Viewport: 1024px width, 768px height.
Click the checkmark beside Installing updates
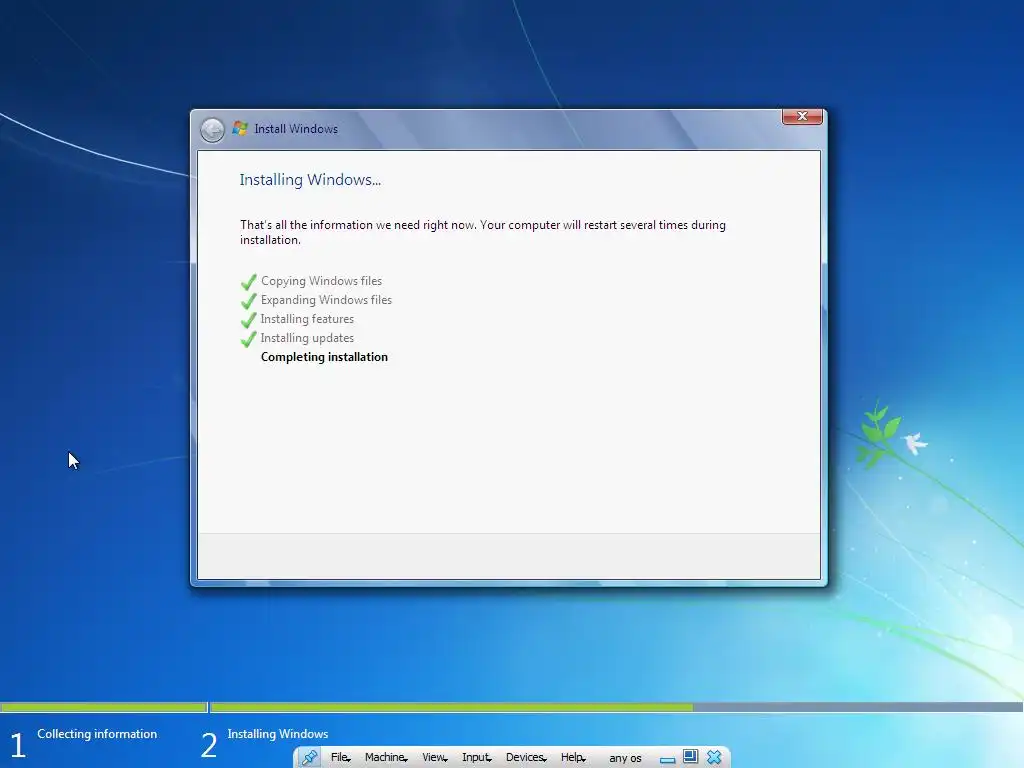click(x=249, y=338)
